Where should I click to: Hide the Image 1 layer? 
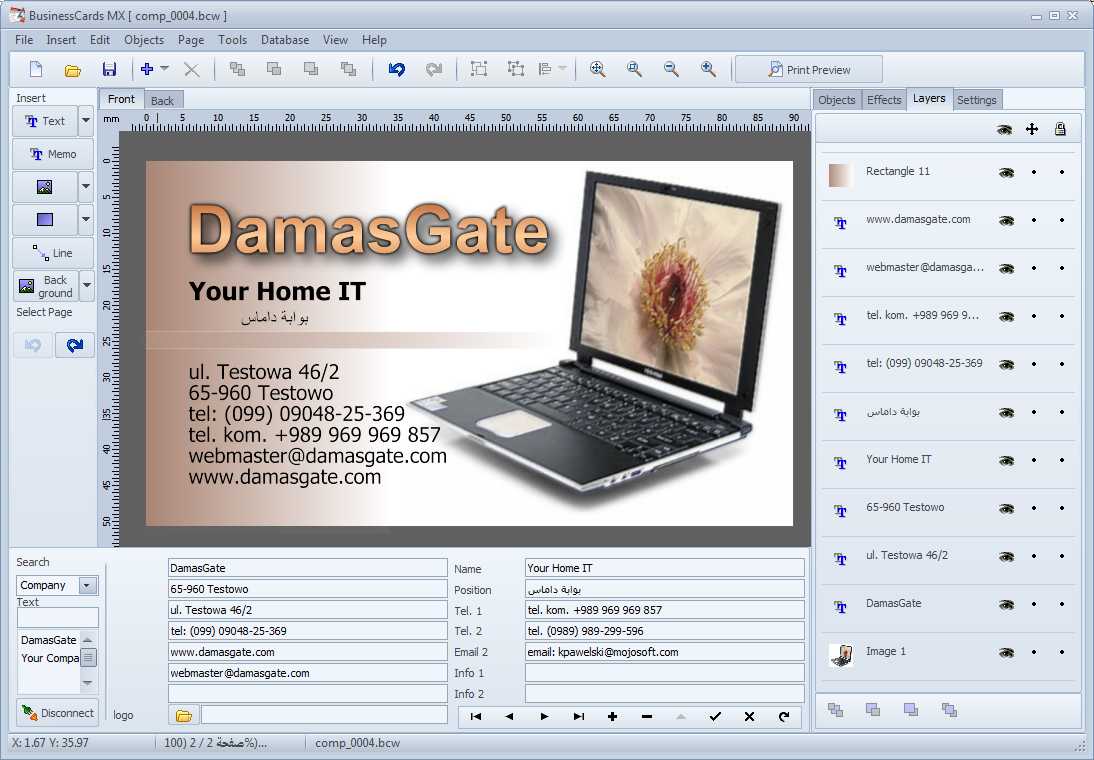click(x=1006, y=653)
